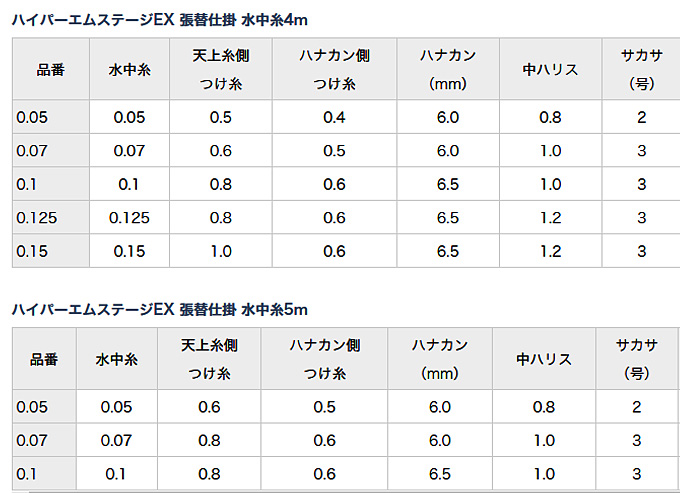Image resolution: width=680 pixels, height=493 pixels.
Task: Click the ハナカン側 つけ糸 header in the 4m table
Action: click(334, 69)
